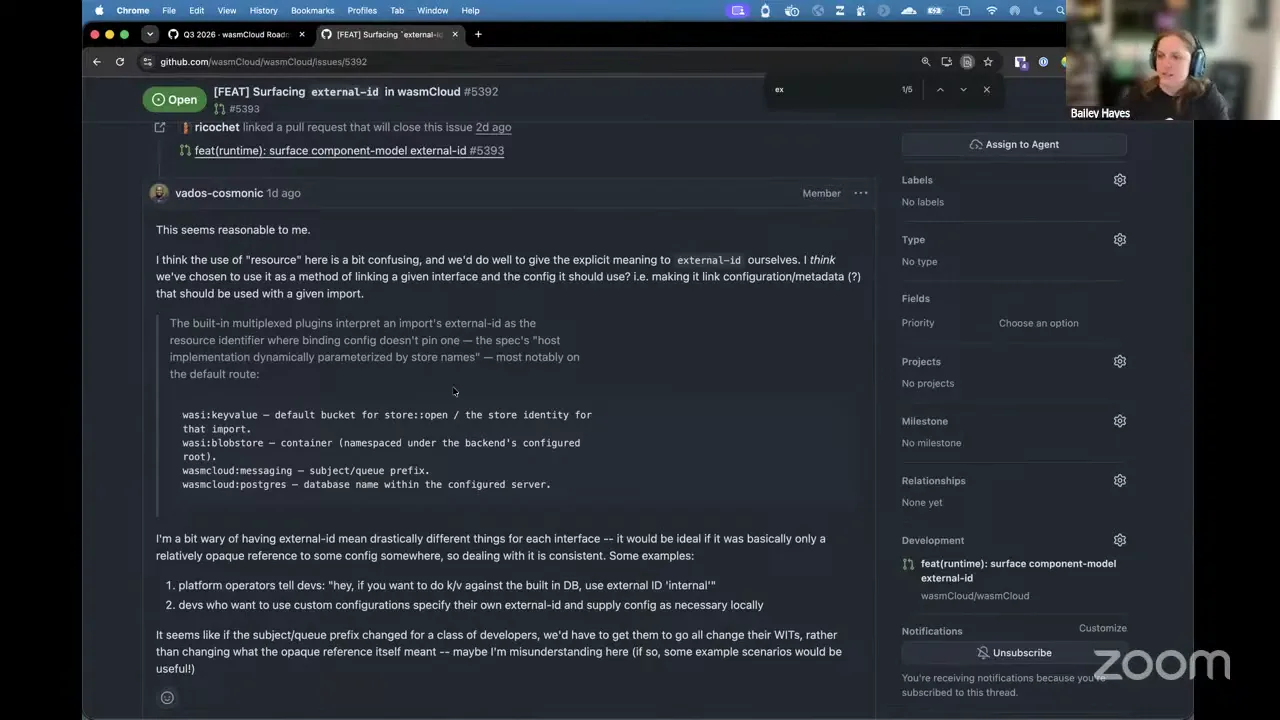Close the Q3 2026 wasmCloud Roadmap tab
Screen dimensions: 1280x720
coord(302,34)
